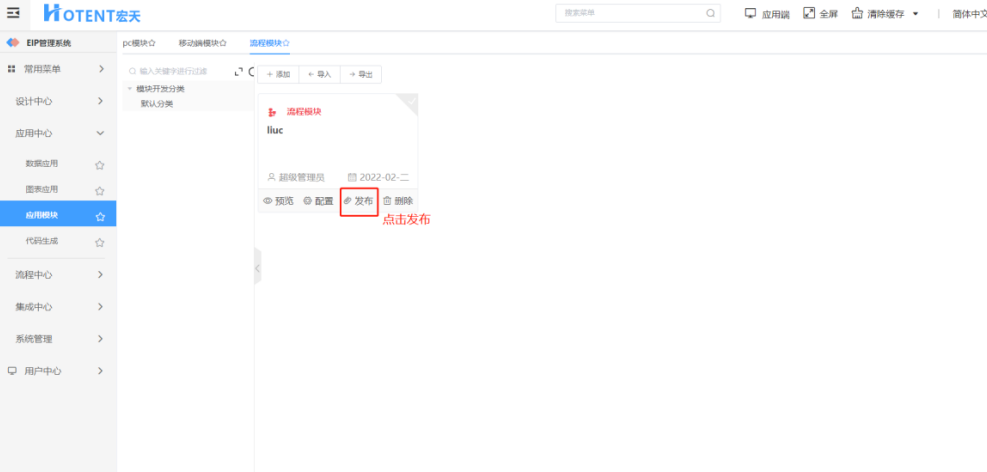Open the 简体中文 language selector
The image size is (987, 472).
pyautogui.click(x=969, y=14)
